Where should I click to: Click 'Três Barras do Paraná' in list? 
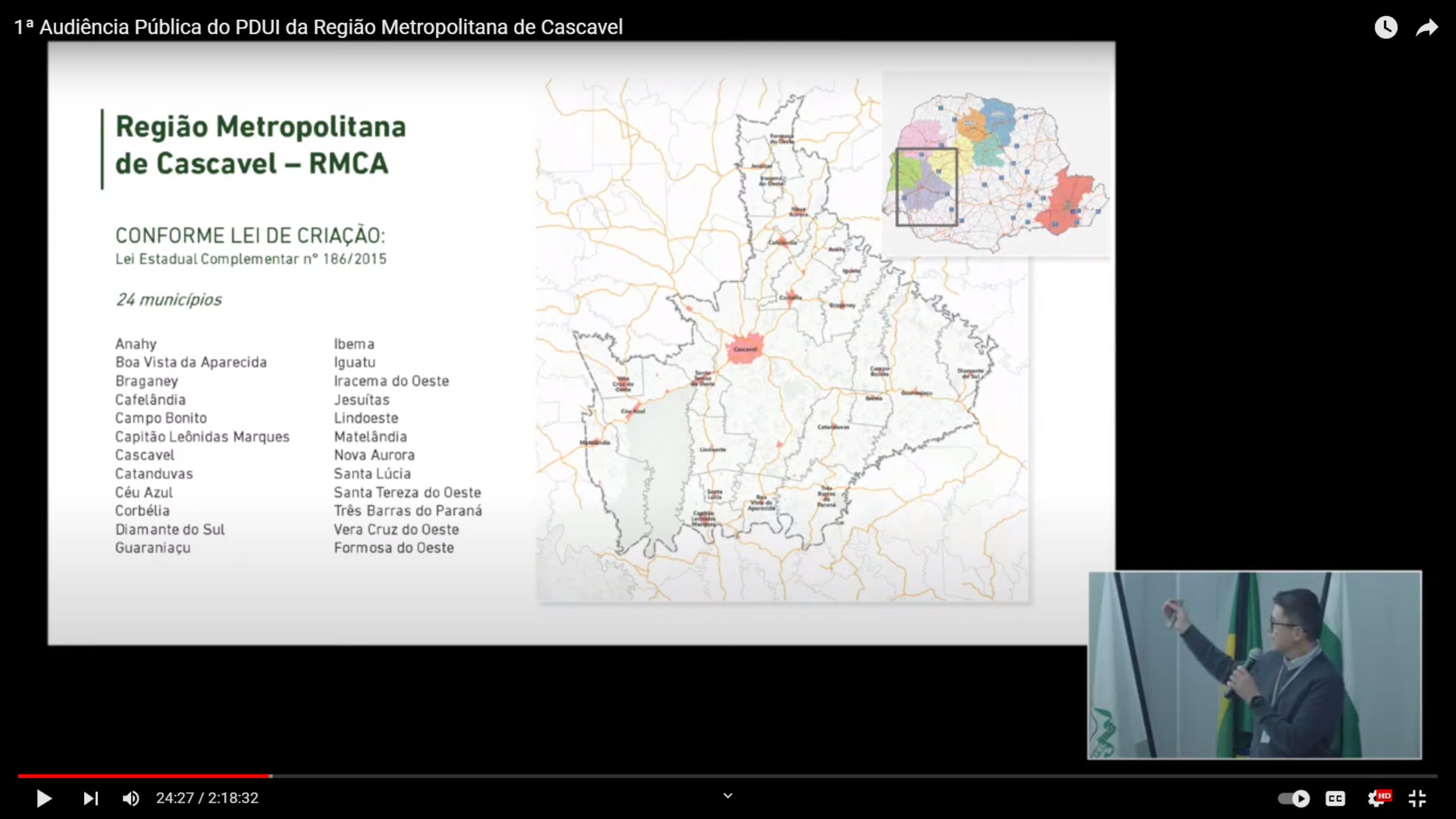coord(408,511)
